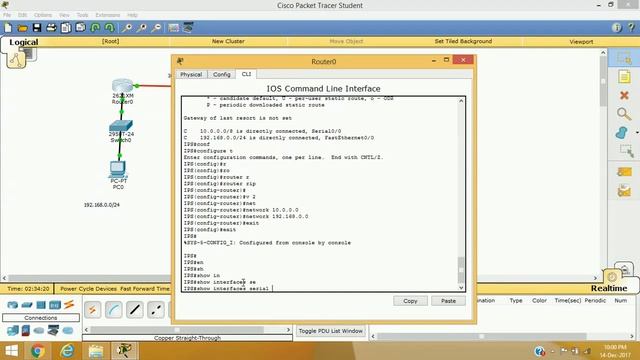Open the Options menu
Image resolution: width=640 pixels, height=360 pixels.
(x=43, y=15)
